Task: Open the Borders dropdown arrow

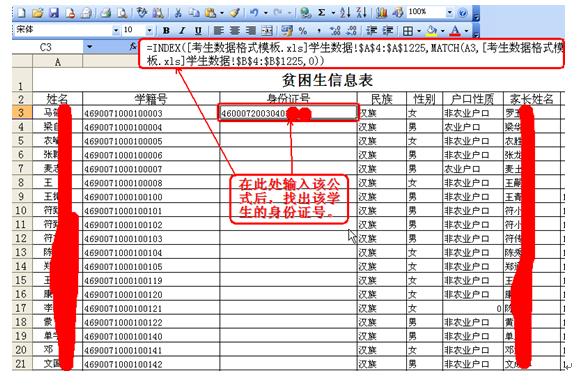Action: click(x=419, y=31)
